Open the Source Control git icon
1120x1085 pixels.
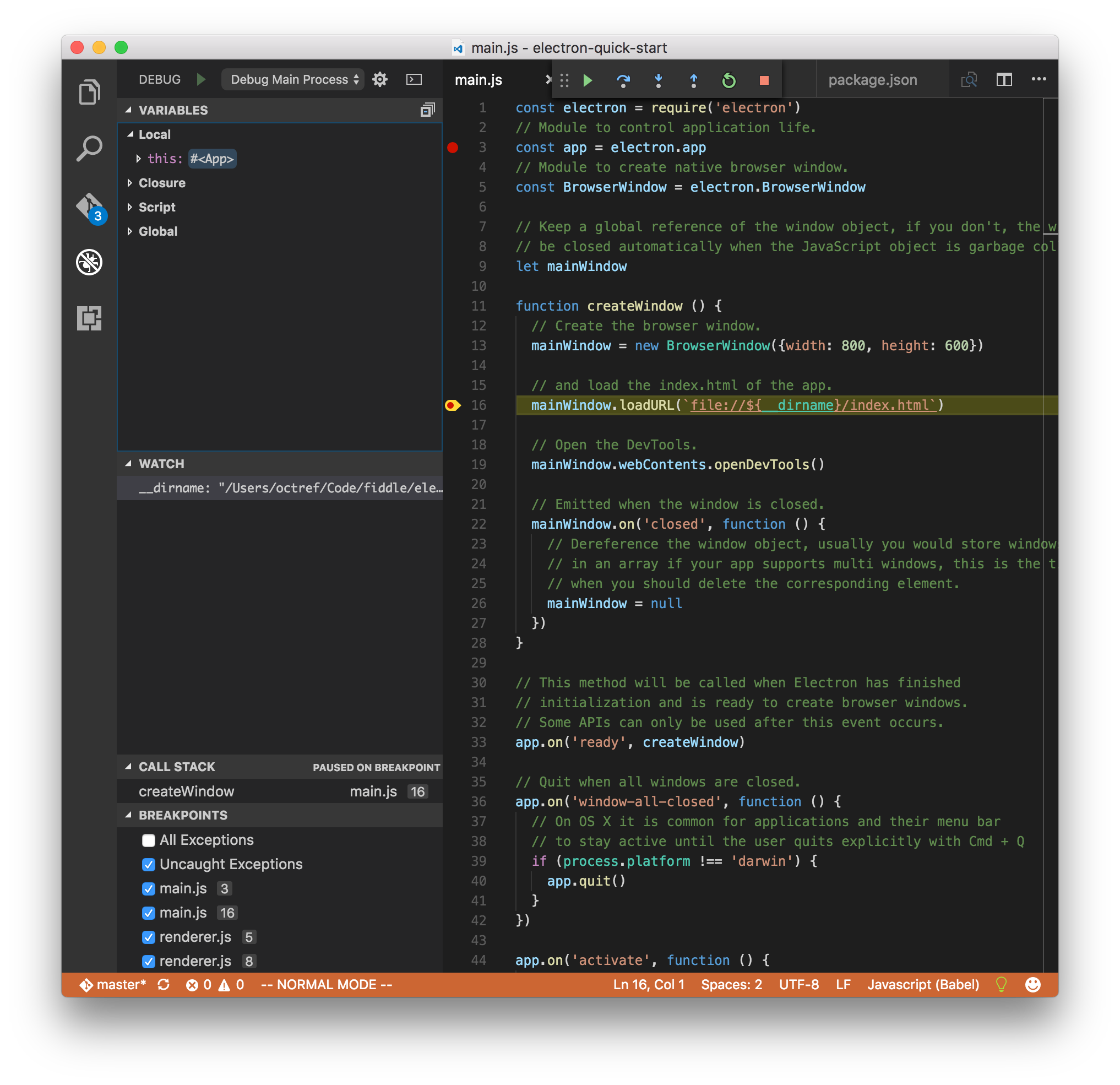coord(89,206)
